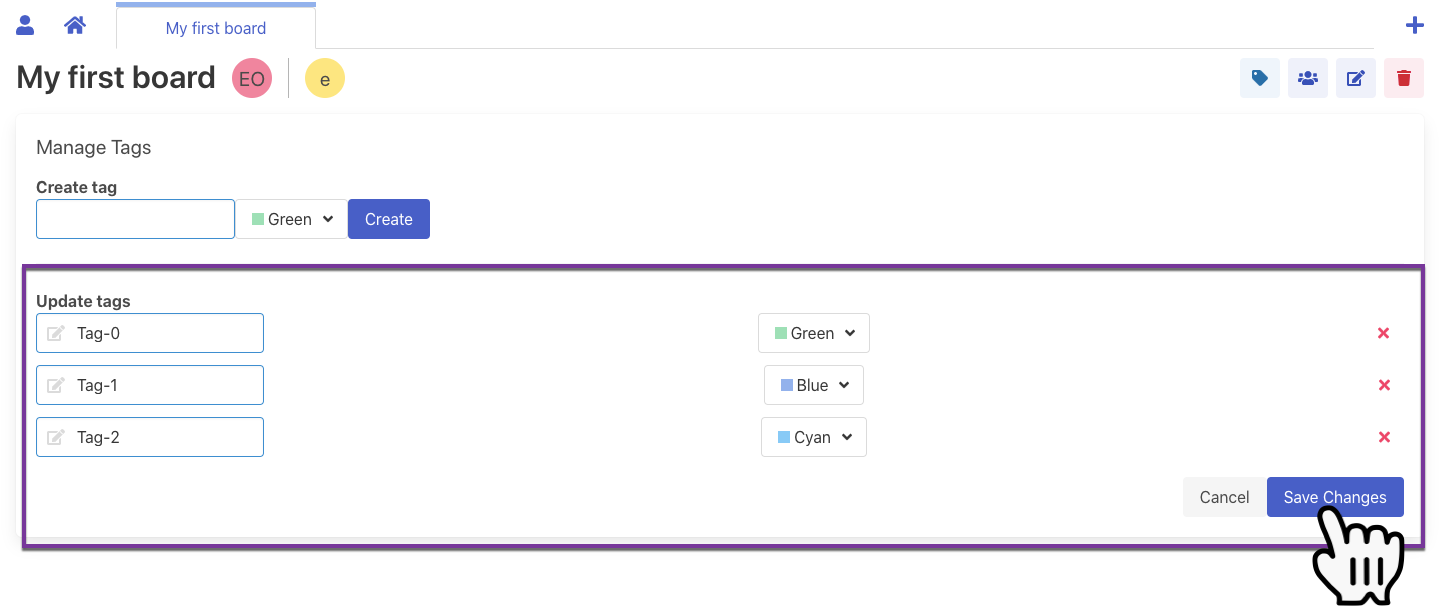Click the plus icon to add board

tap(1414, 26)
